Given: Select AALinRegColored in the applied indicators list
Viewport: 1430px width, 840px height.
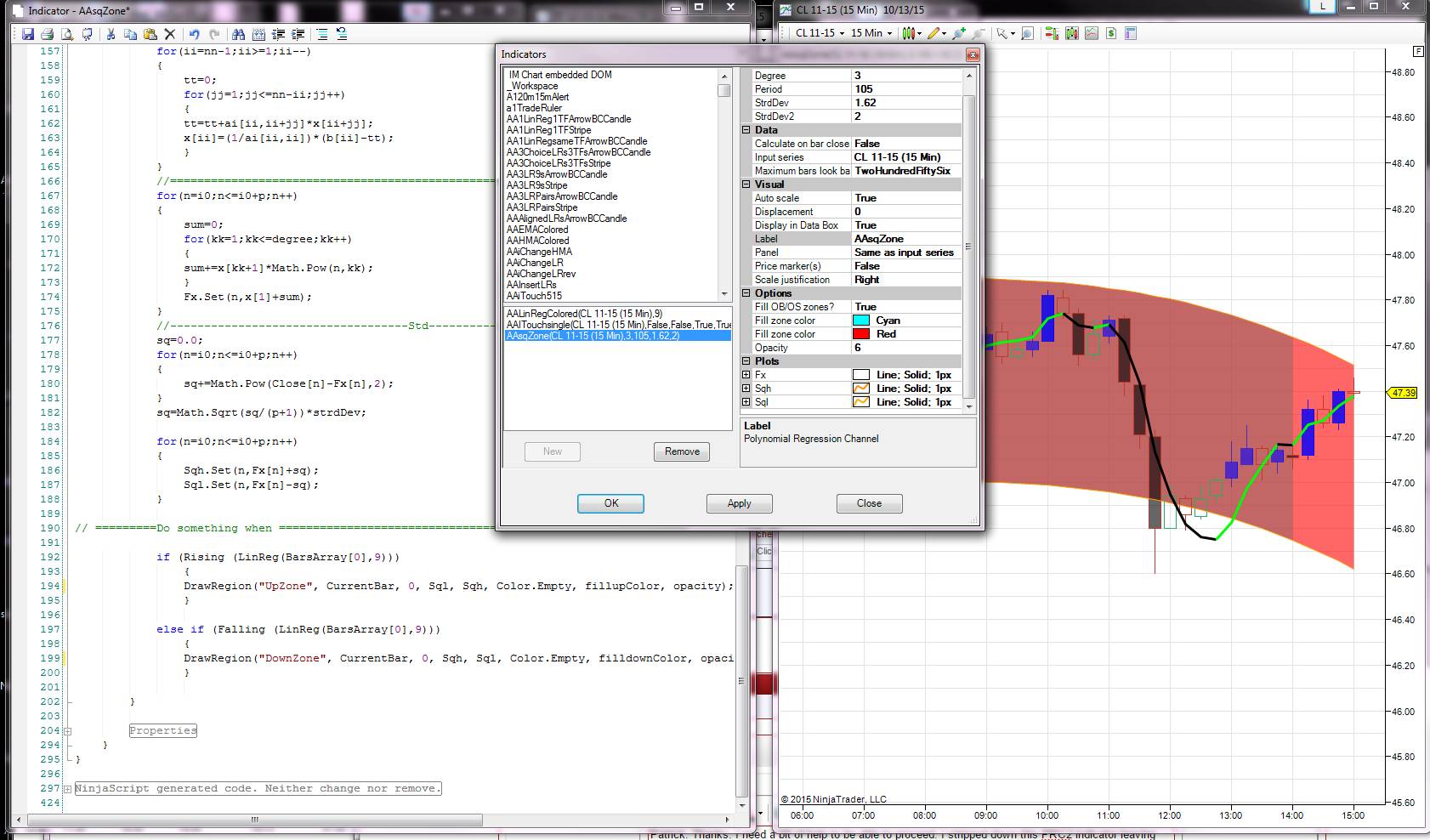Looking at the screenshot, I should [x=584, y=314].
